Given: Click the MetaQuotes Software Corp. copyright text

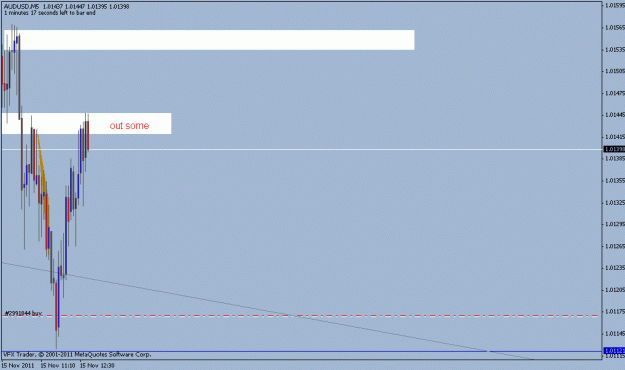Looking at the screenshot, I should tap(77, 354).
